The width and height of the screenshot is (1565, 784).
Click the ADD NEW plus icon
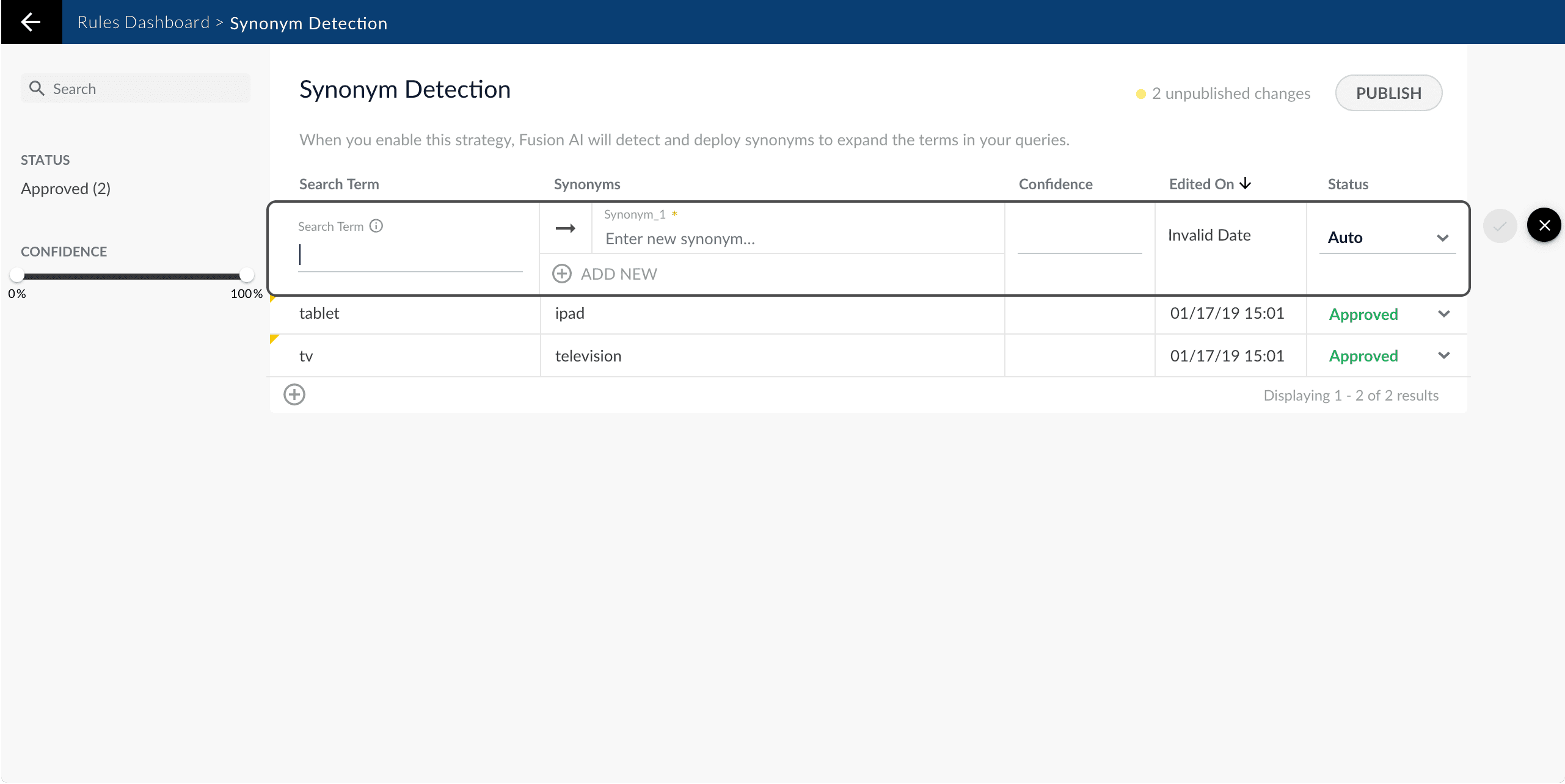pyautogui.click(x=562, y=274)
